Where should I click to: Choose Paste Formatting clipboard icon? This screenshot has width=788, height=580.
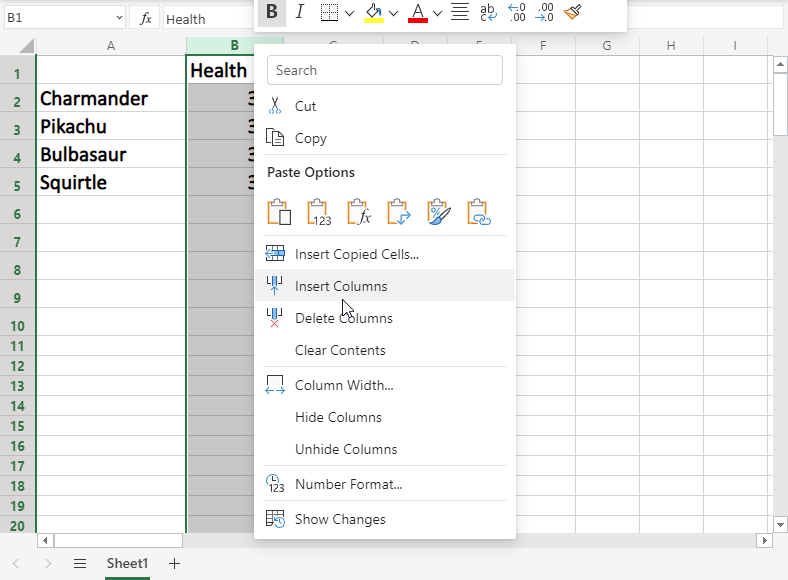pos(439,212)
